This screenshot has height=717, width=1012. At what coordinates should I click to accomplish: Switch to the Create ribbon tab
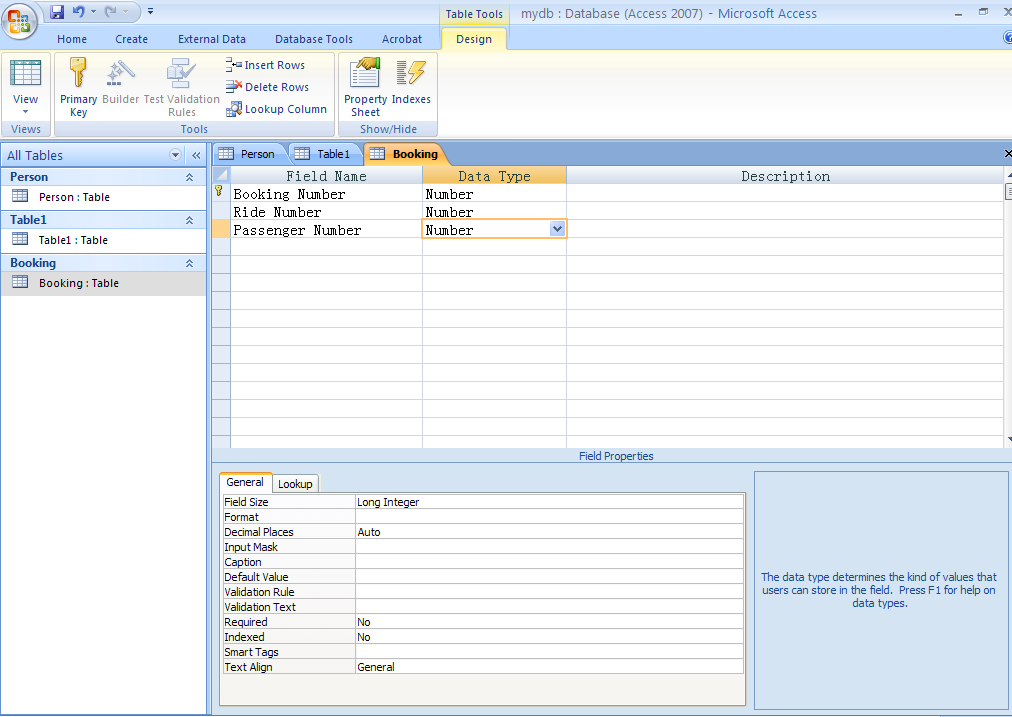131,39
